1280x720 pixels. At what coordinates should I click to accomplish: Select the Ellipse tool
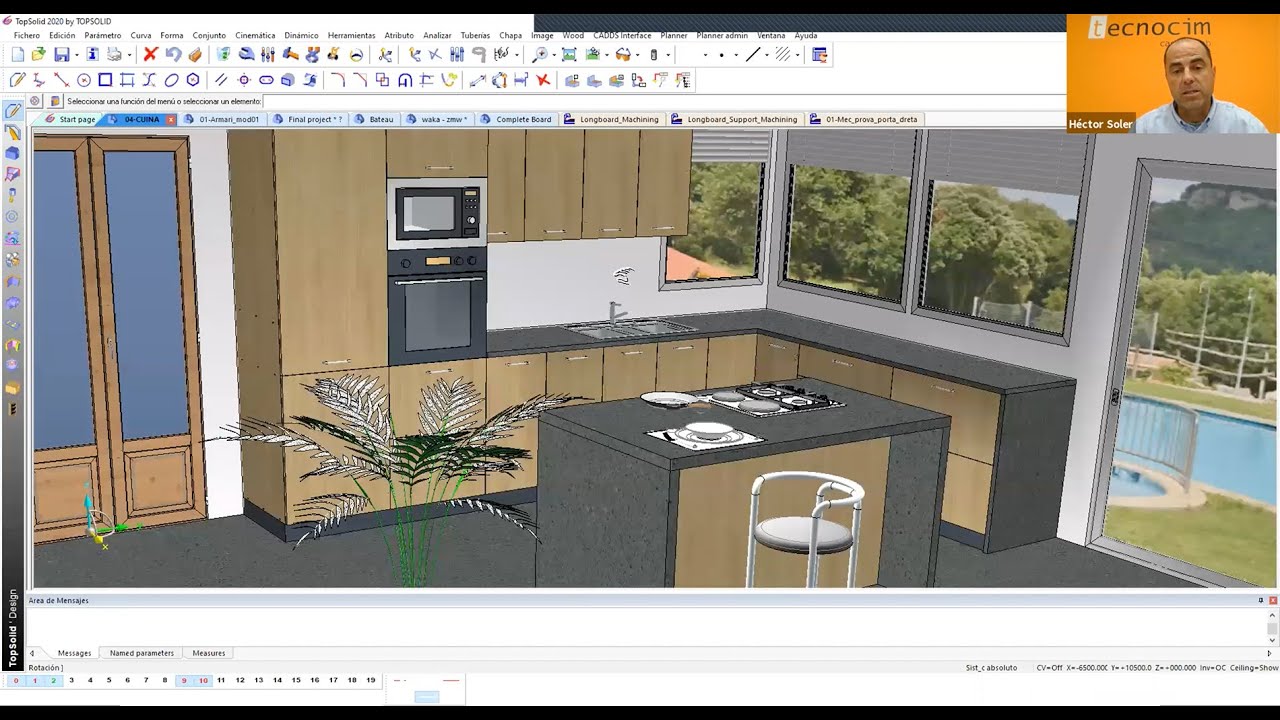coord(171,80)
